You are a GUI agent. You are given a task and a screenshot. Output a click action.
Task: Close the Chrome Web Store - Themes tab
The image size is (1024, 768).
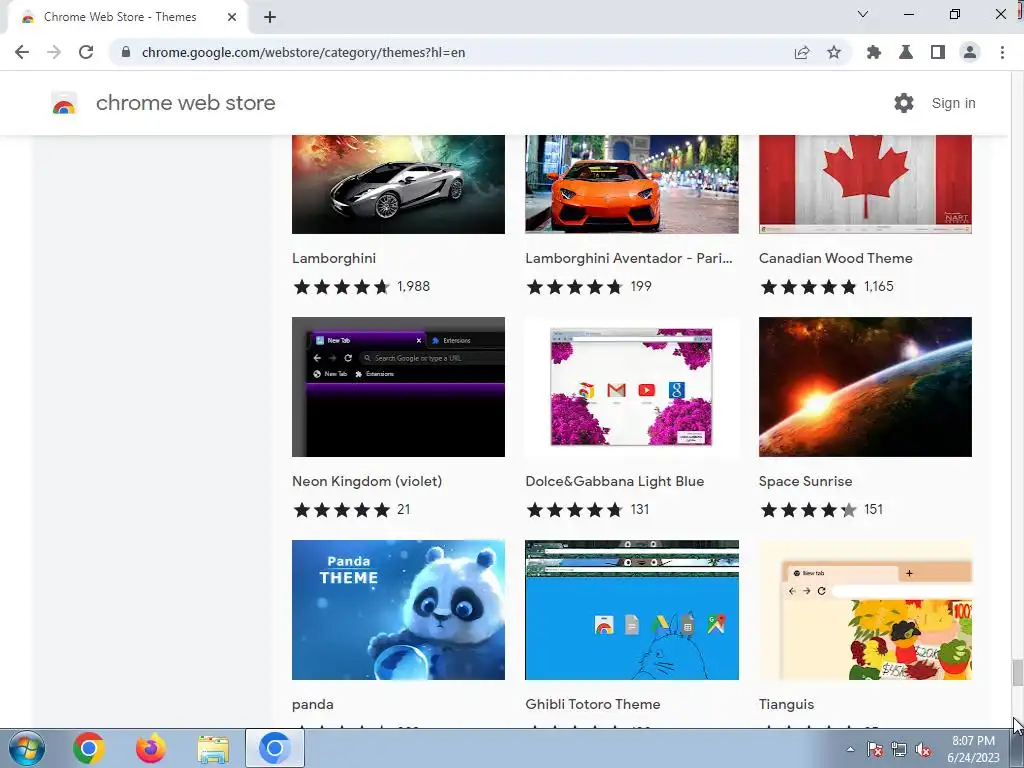pyautogui.click(x=232, y=17)
